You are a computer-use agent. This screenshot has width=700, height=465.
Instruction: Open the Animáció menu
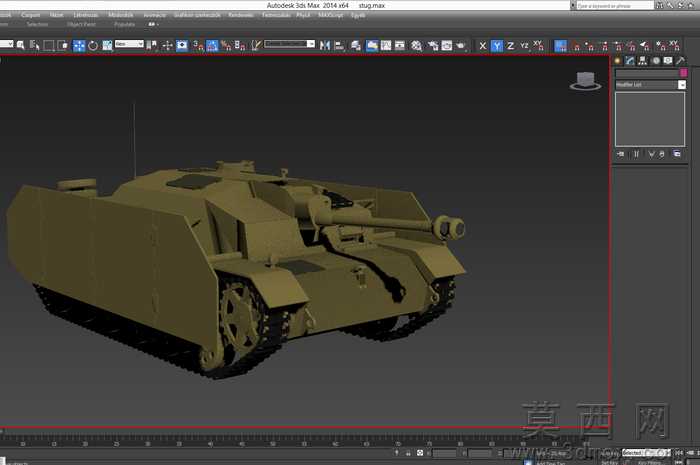pyautogui.click(x=155, y=15)
